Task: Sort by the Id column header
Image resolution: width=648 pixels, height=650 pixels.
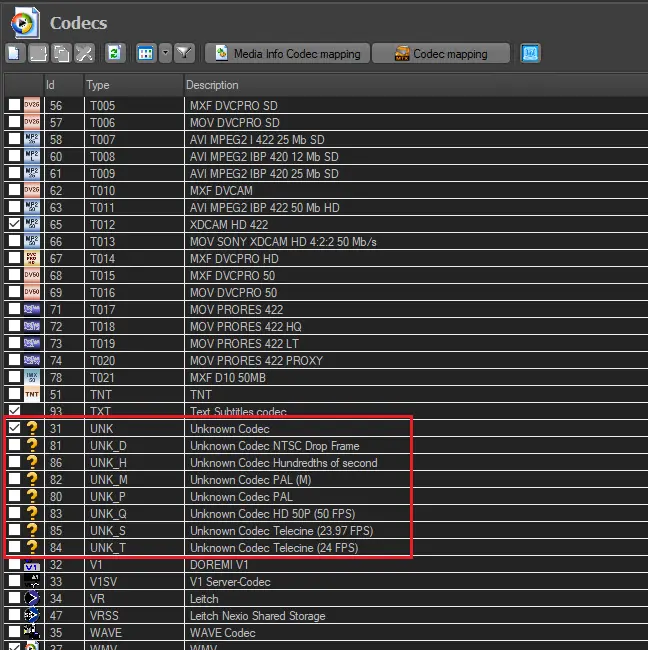Action: click(62, 85)
